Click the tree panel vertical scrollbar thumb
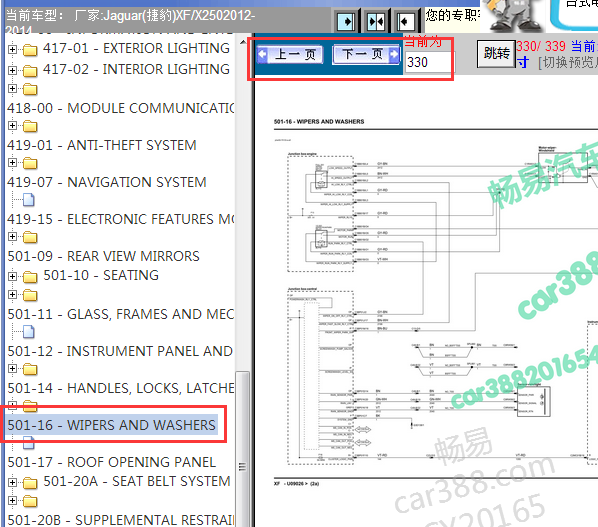Screen dimensions: 598x527 243,449
